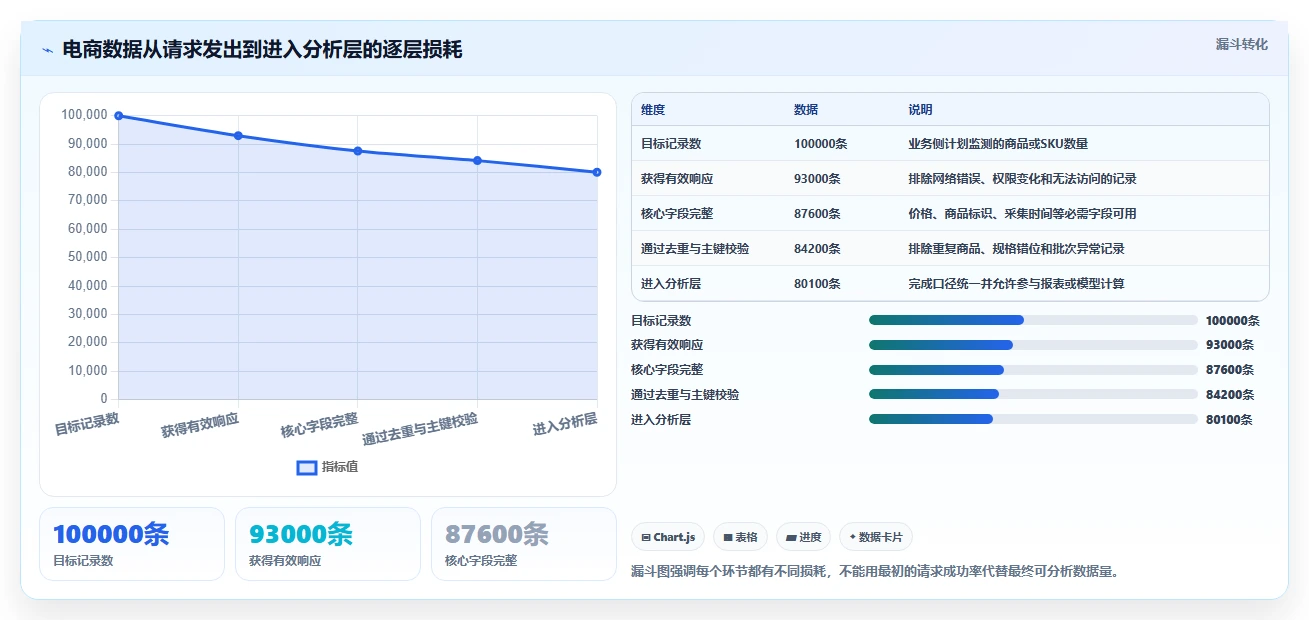This screenshot has width=1309, height=620.
Task: Click the x-axis label 进入分析层
Action: (x=565, y=424)
